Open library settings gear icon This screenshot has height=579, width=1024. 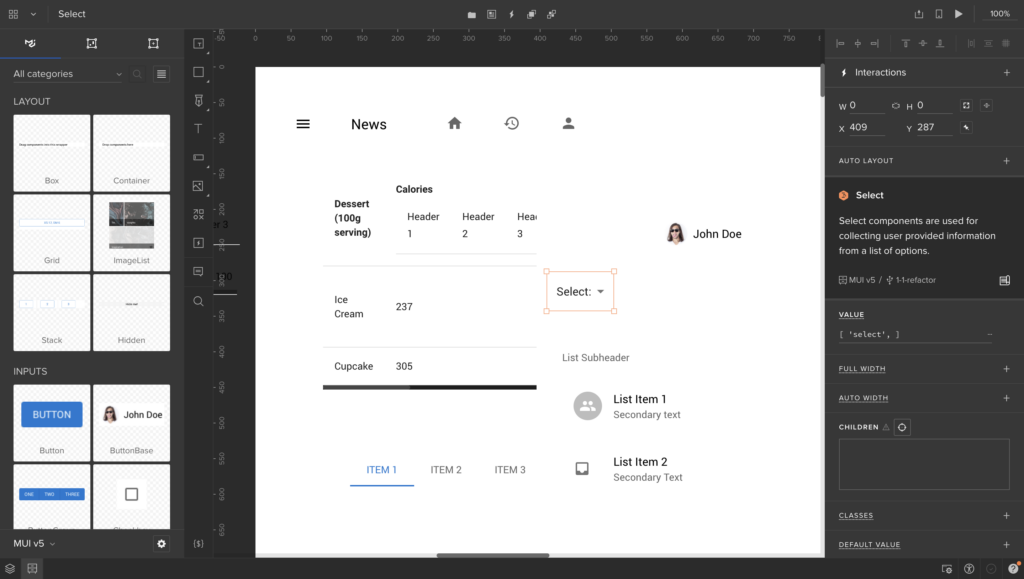161,543
